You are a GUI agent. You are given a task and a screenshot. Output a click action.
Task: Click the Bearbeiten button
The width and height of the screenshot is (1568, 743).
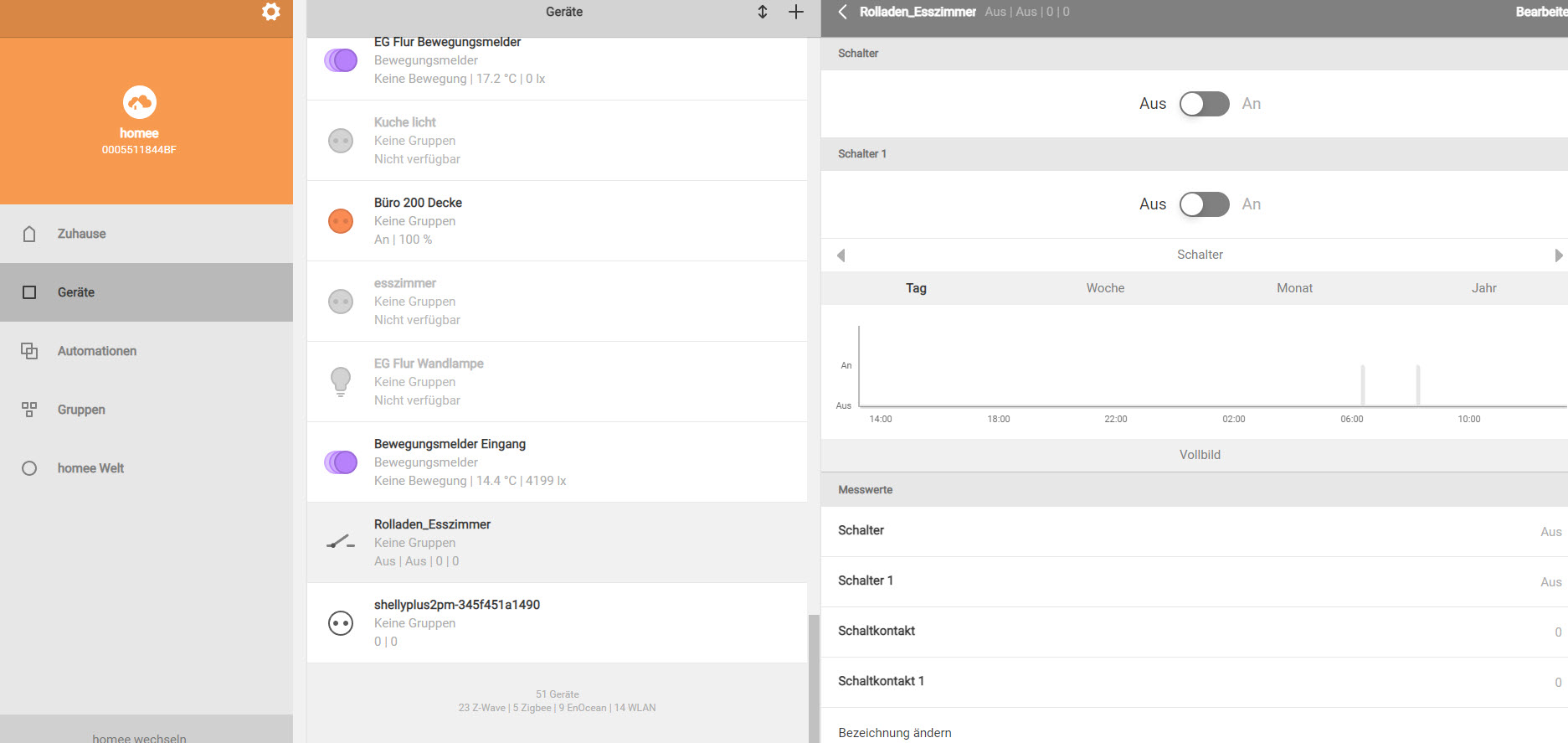[1541, 12]
